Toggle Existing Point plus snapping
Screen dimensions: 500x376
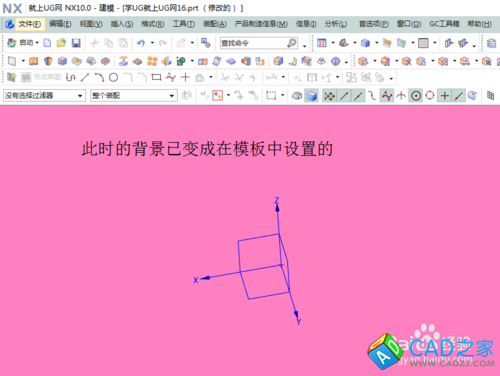click(x=444, y=96)
